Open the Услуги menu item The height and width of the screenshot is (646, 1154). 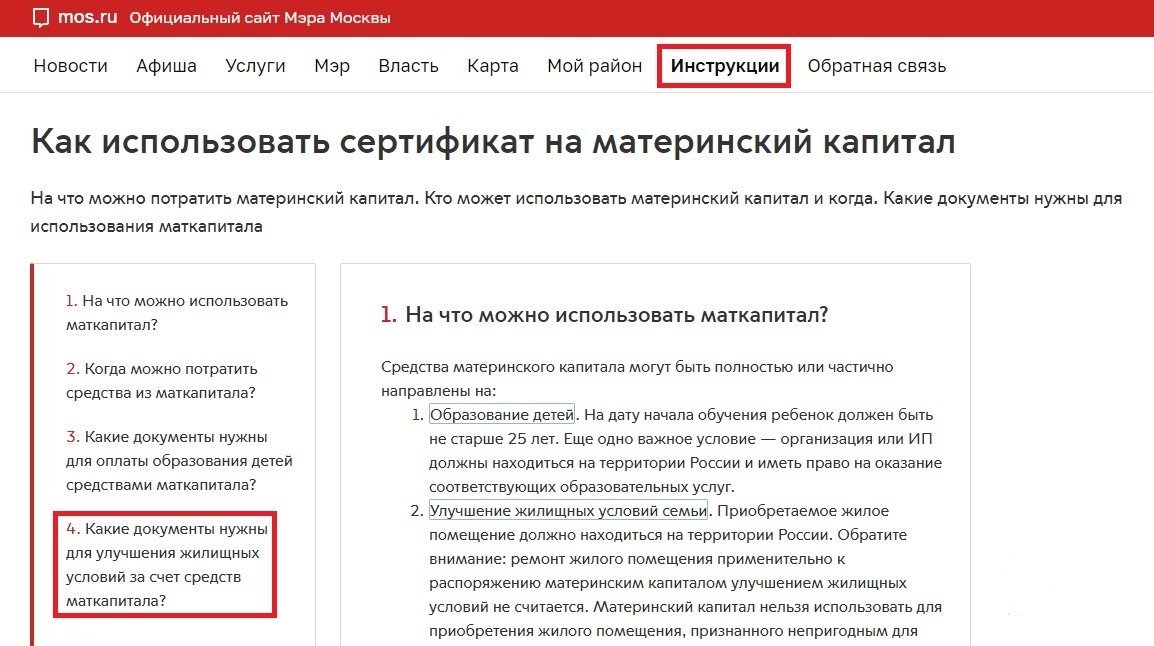255,65
